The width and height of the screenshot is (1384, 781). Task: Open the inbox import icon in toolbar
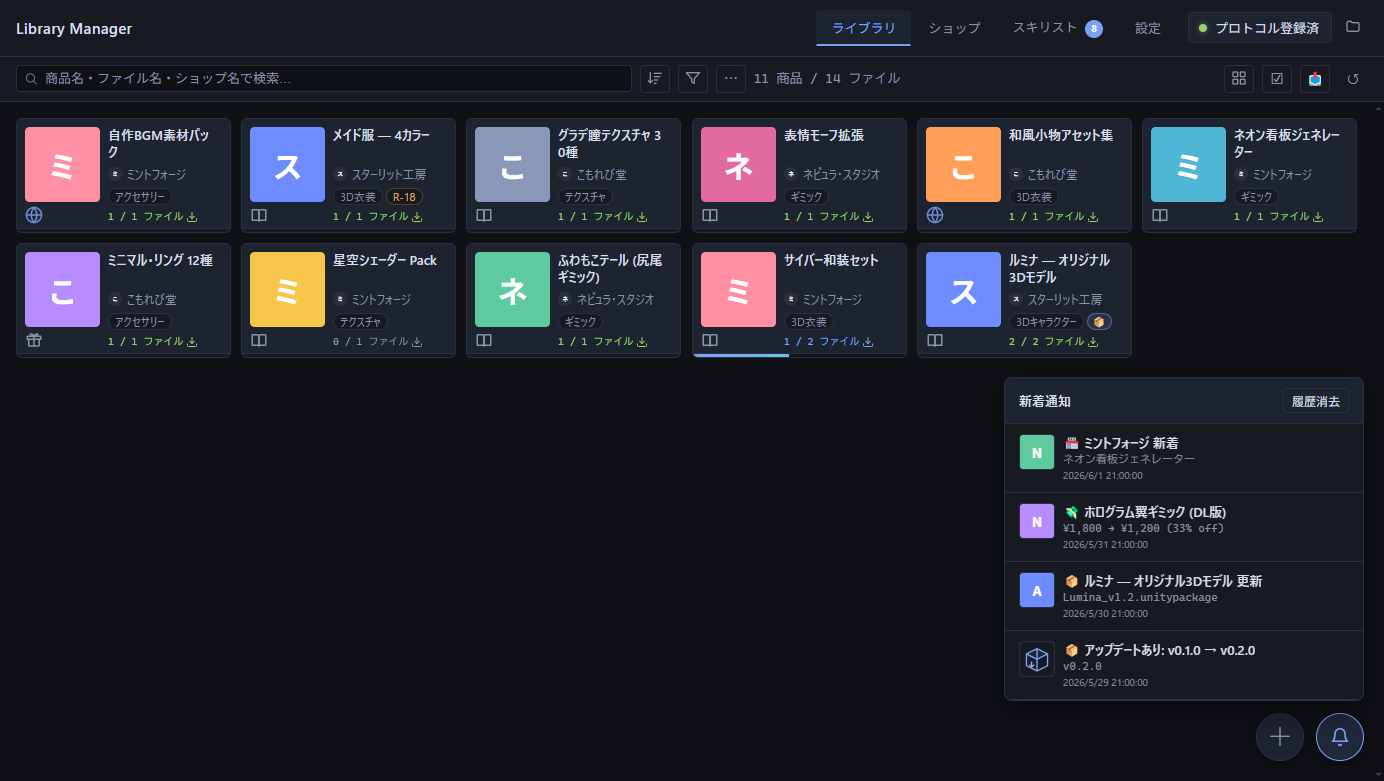click(x=1315, y=79)
